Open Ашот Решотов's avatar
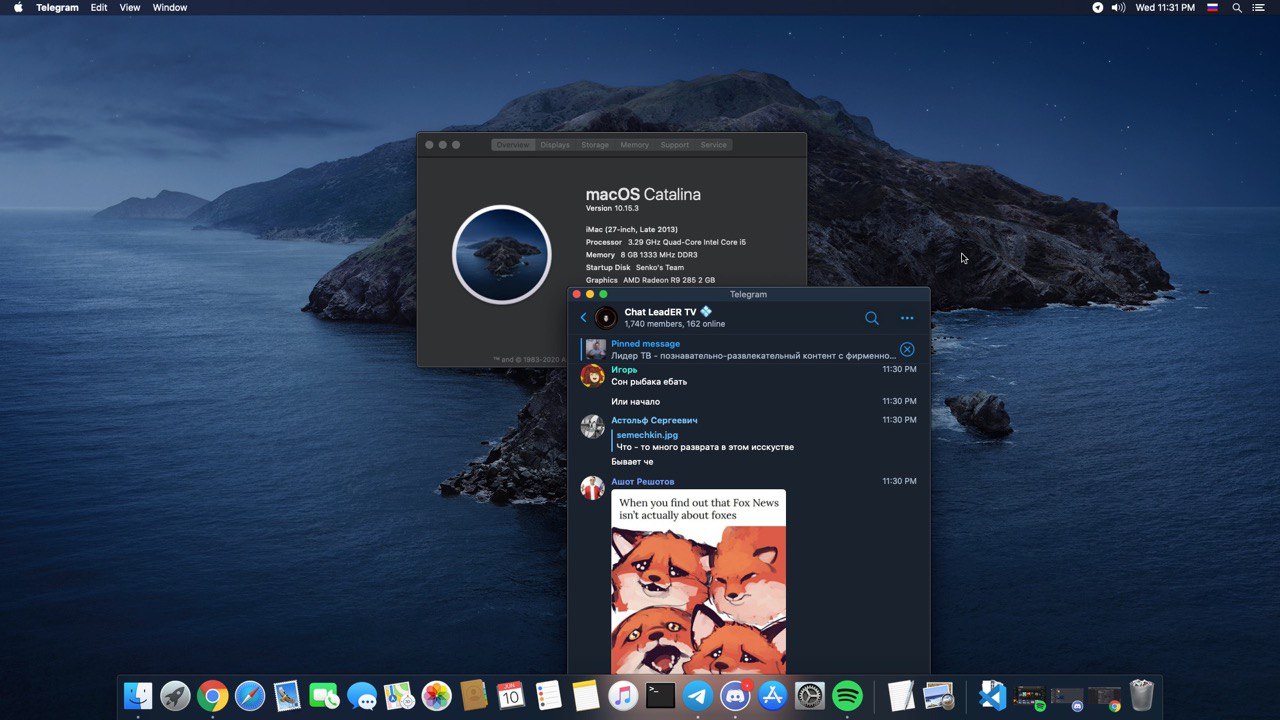This screenshot has height=720, width=1280. [x=592, y=488]
